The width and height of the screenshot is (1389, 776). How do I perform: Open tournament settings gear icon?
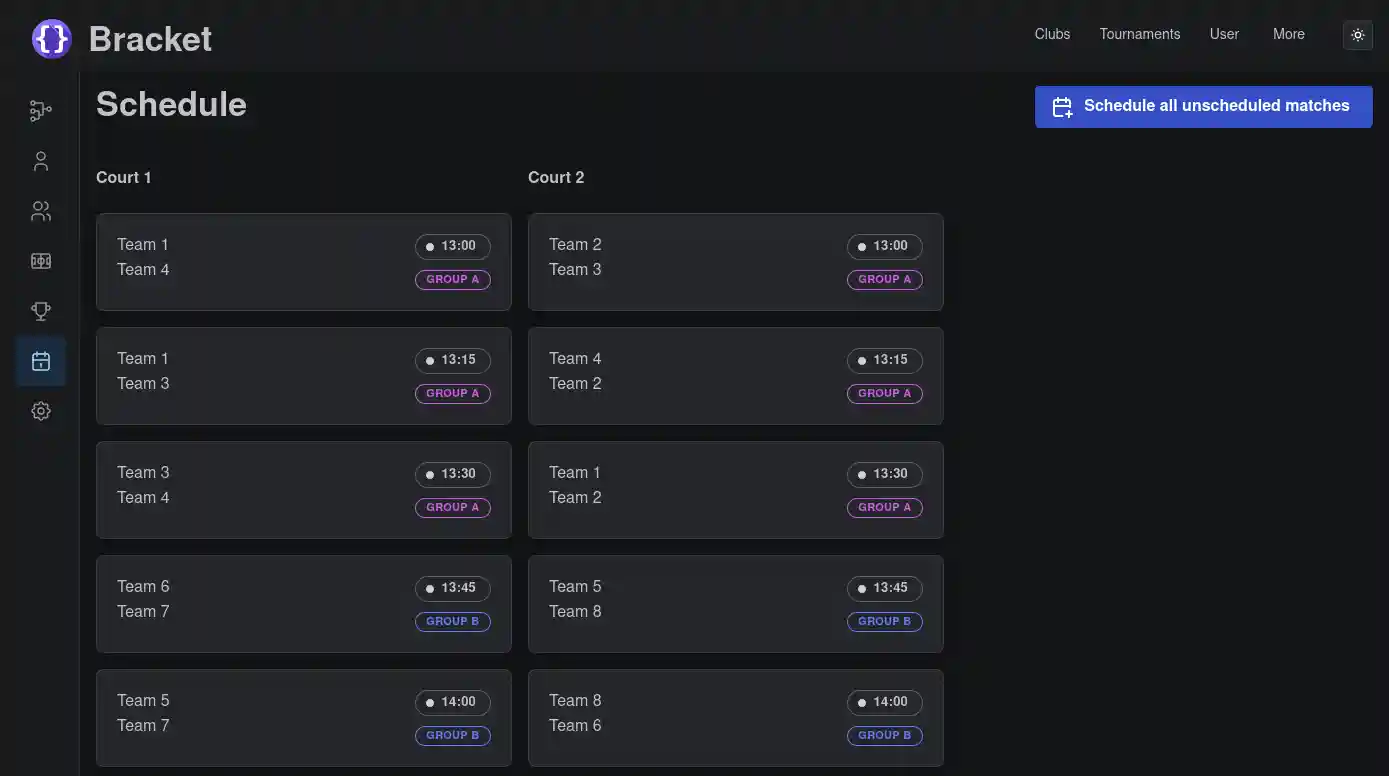click(41, 411)
